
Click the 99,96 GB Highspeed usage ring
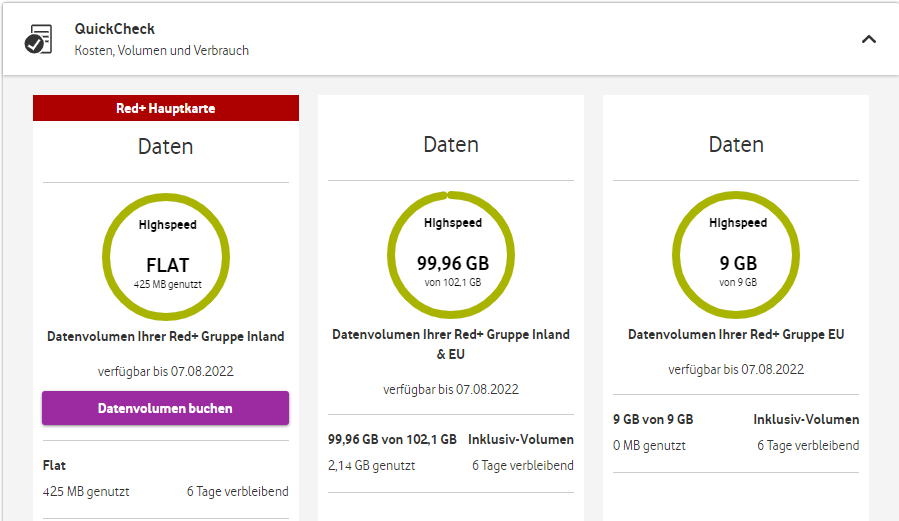(451, 251)
